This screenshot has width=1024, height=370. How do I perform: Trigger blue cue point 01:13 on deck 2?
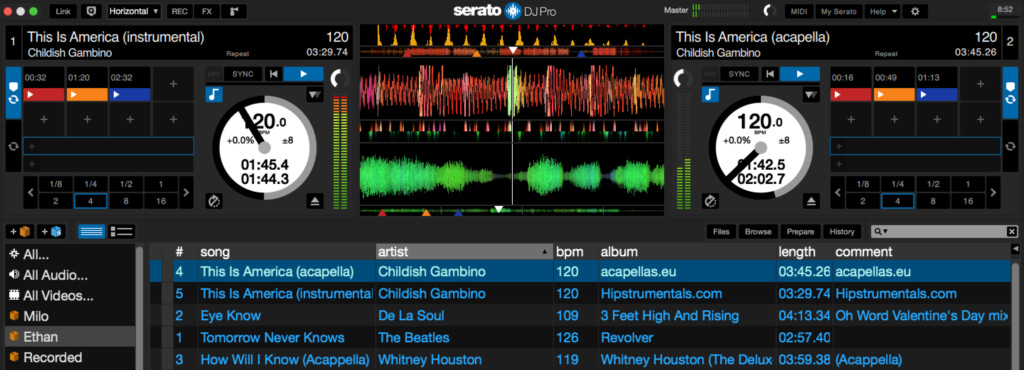(937, 95)
